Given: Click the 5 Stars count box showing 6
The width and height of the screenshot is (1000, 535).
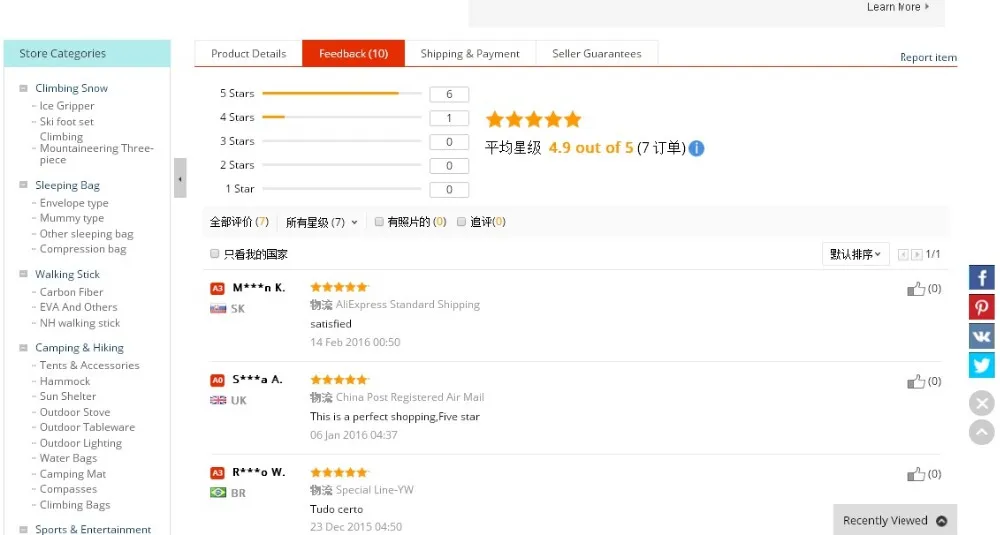Looking at the screenshot, I should 449,94.
